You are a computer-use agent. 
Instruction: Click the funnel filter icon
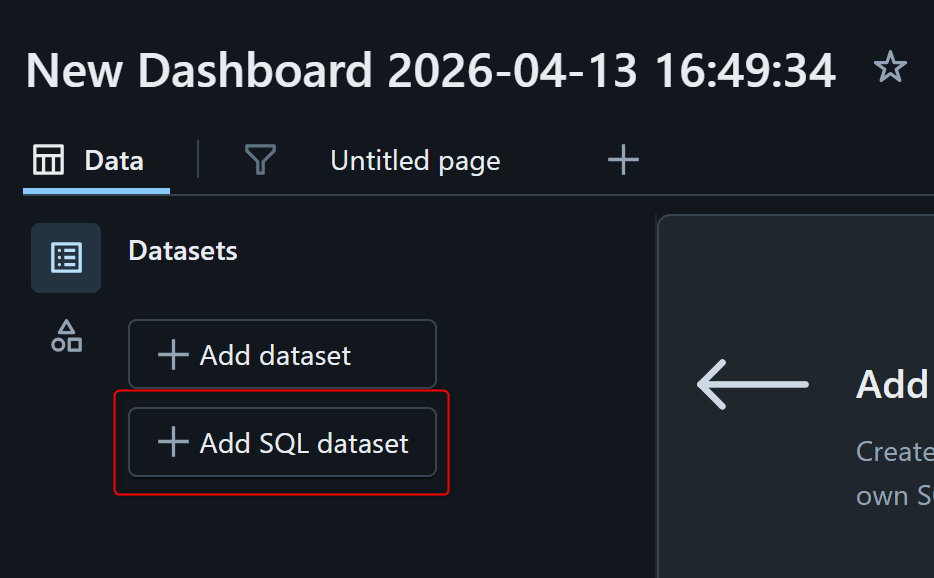pos(260,160)
